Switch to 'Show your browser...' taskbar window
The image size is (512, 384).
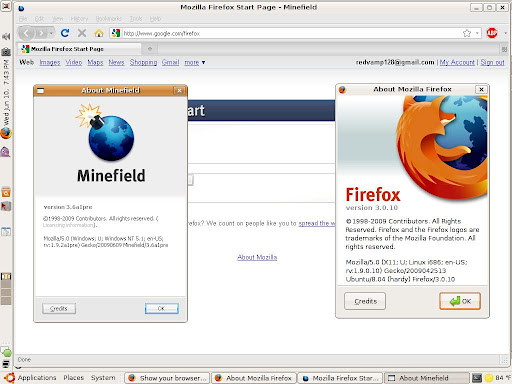(x=168, y=378)
